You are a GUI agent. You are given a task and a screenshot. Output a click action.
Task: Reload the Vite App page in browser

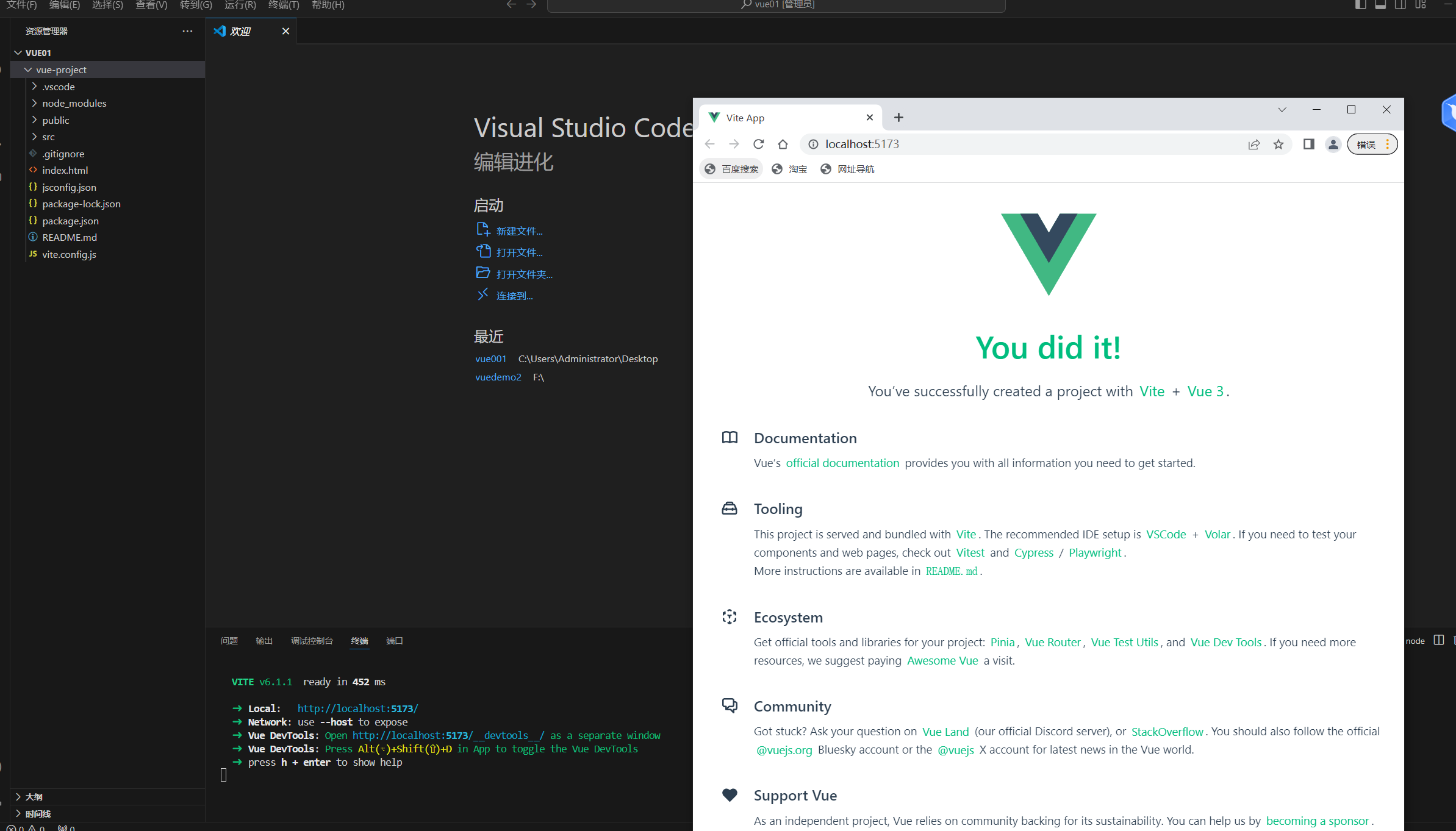[x=758, y=144]
